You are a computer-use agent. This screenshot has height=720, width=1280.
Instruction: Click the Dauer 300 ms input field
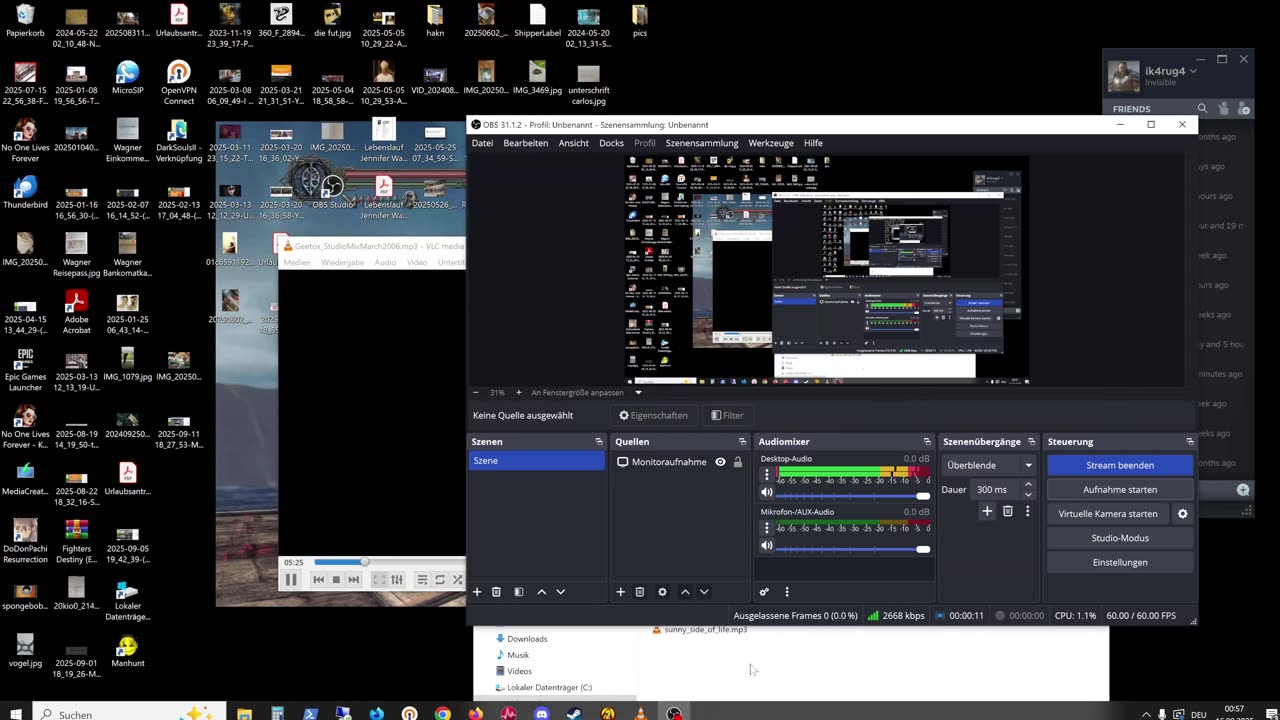click(996, 489)
